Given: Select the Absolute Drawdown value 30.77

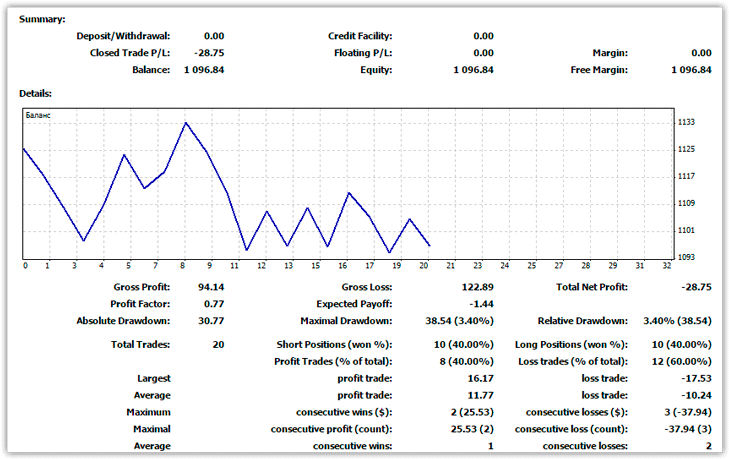Looking at the screenshot, I should [209, 322].
